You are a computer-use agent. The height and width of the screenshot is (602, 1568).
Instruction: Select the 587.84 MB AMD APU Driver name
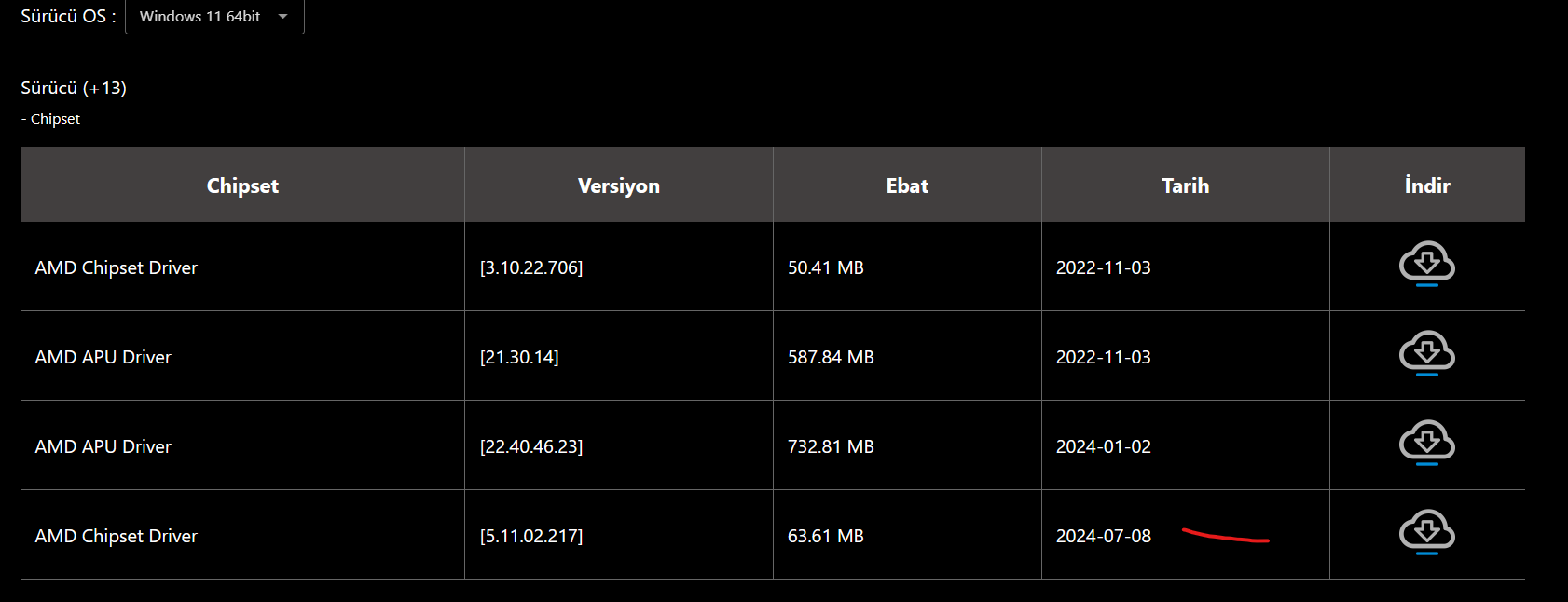[103, 357]
